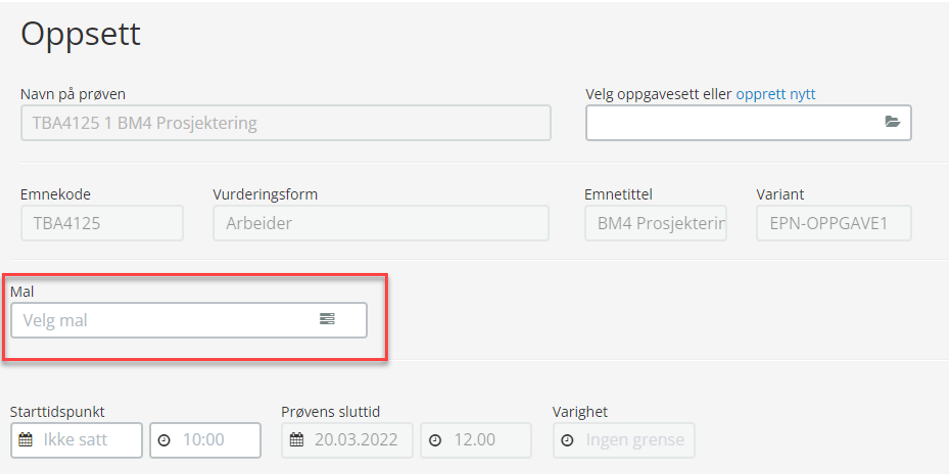Image resolution: width=949 pixels, height=474 pixels.
Task: Click the Vurderingsform field showing Arbeider
Action: (381, 223)
